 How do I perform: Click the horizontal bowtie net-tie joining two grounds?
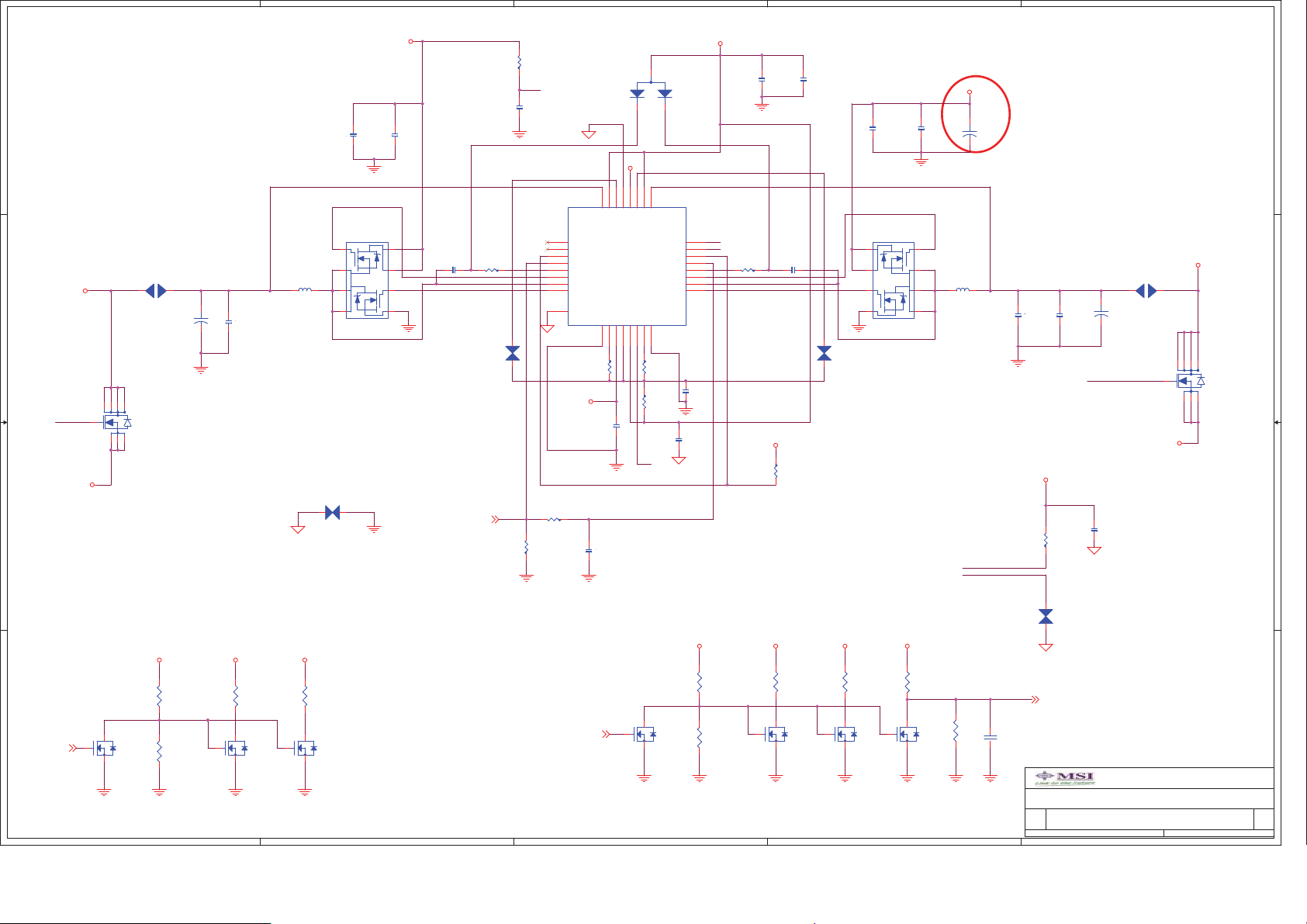(x=333, y=513)
